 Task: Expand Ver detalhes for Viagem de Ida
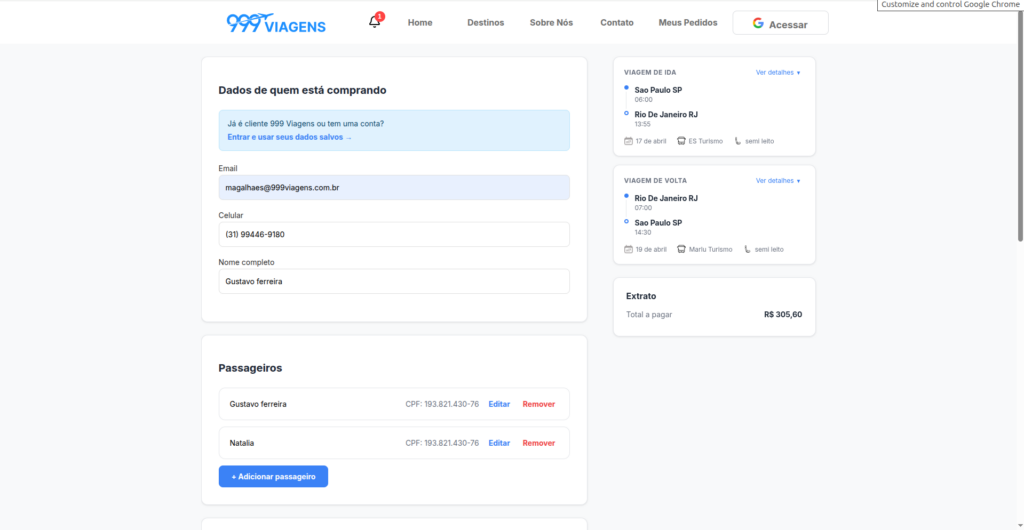(778, 73)
